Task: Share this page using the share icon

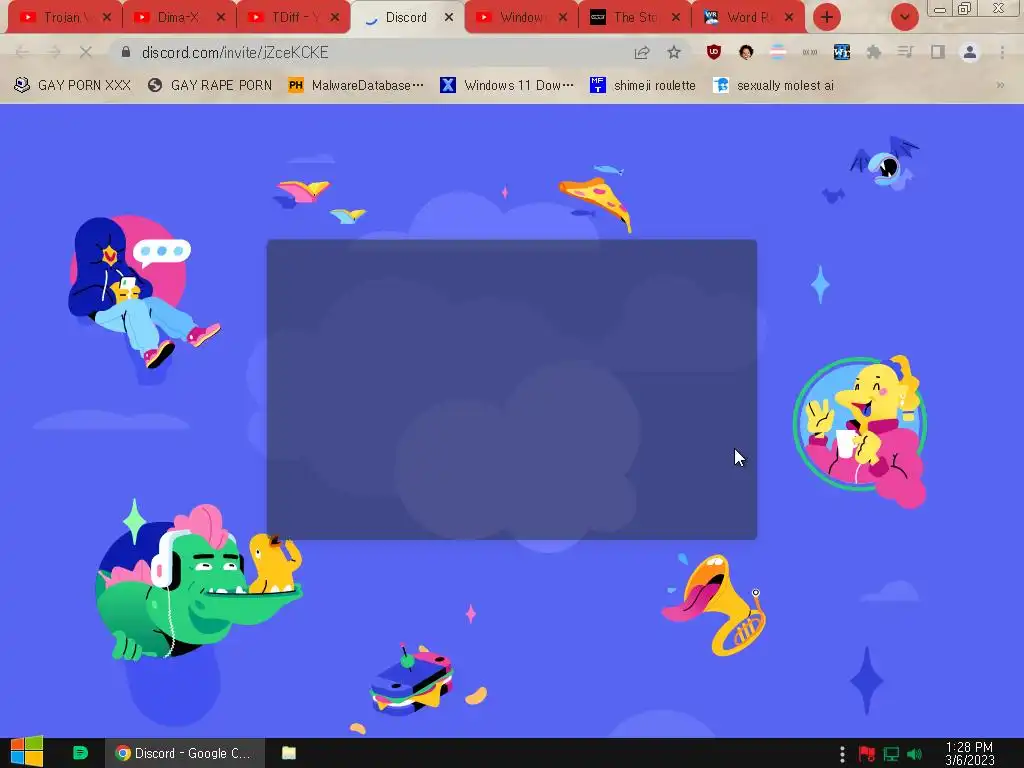Action: pos(642,52)
